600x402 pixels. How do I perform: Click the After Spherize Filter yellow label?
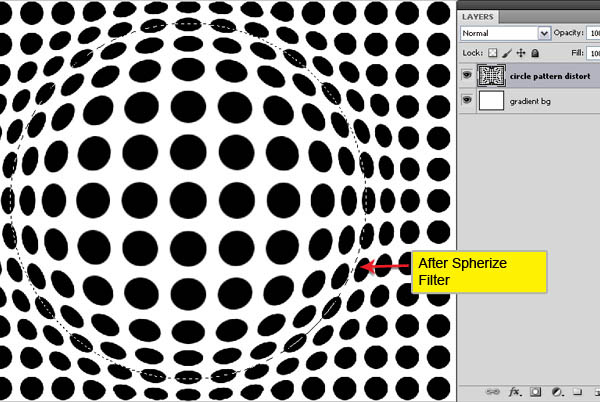[478, 271]
